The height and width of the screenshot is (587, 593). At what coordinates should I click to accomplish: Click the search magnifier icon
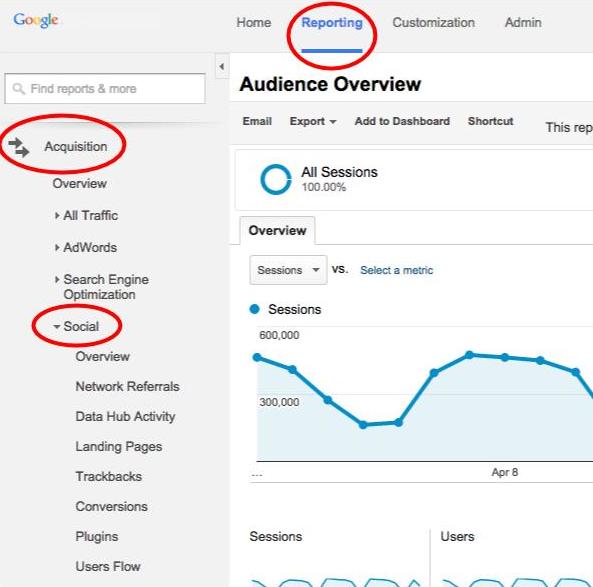(x=18, y=89)
